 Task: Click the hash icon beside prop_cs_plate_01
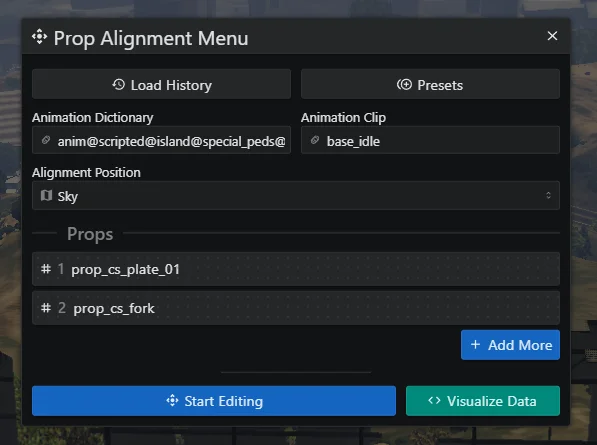(46, 269)
